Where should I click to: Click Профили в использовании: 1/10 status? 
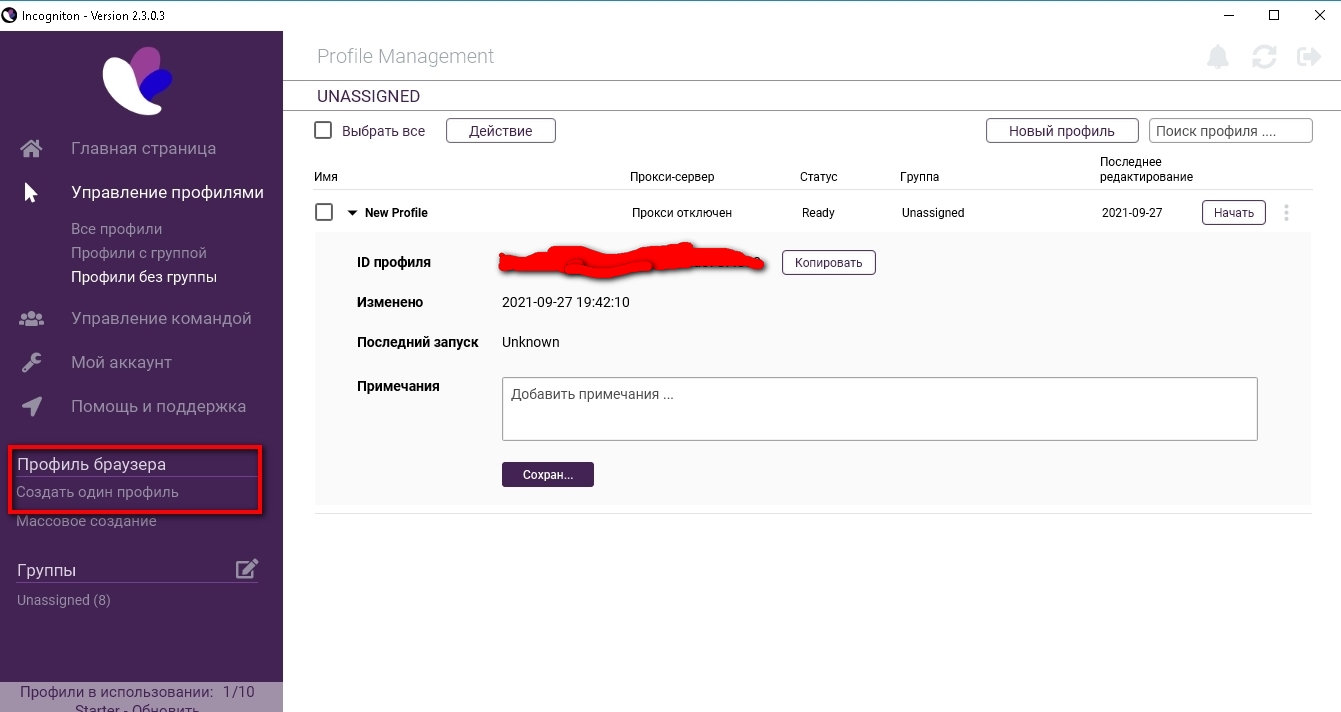tap(137, 692)
